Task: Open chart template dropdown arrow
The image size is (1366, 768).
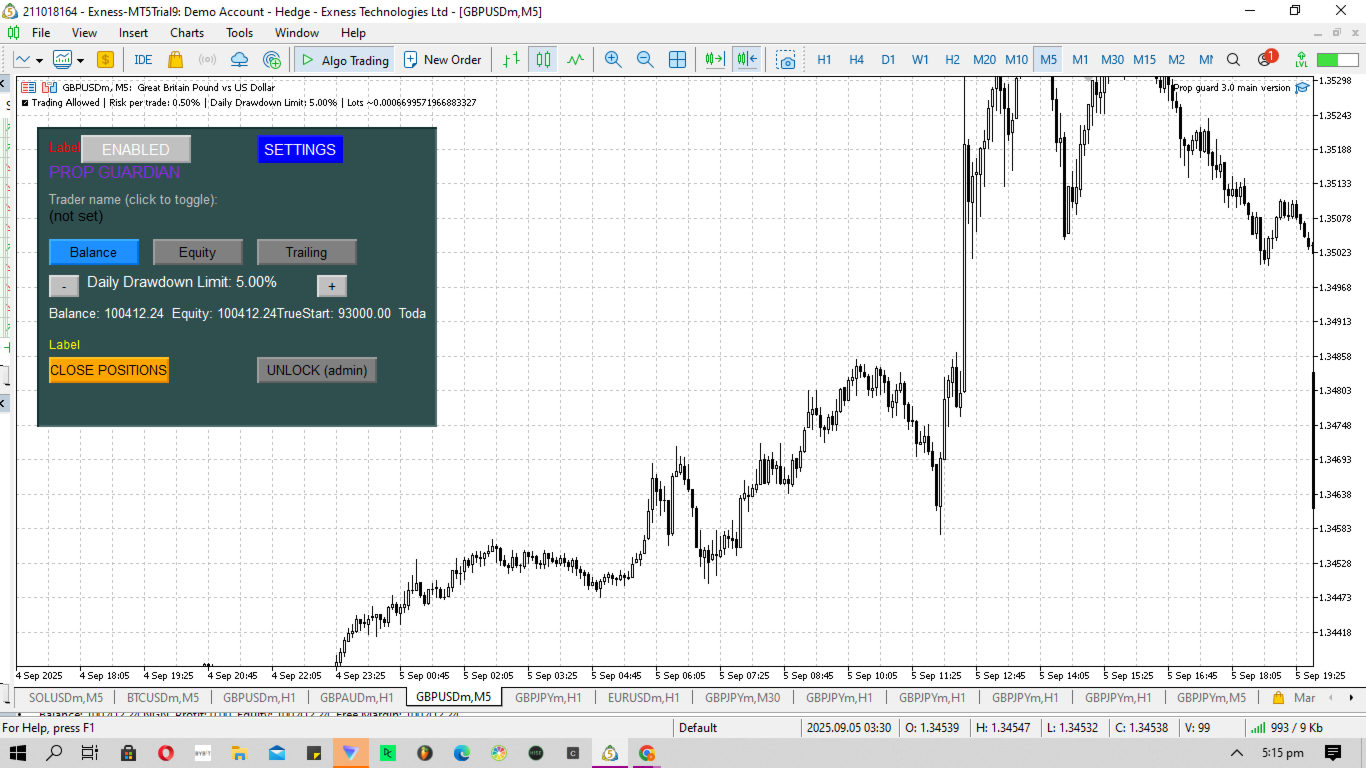Action: pos(80,60)
